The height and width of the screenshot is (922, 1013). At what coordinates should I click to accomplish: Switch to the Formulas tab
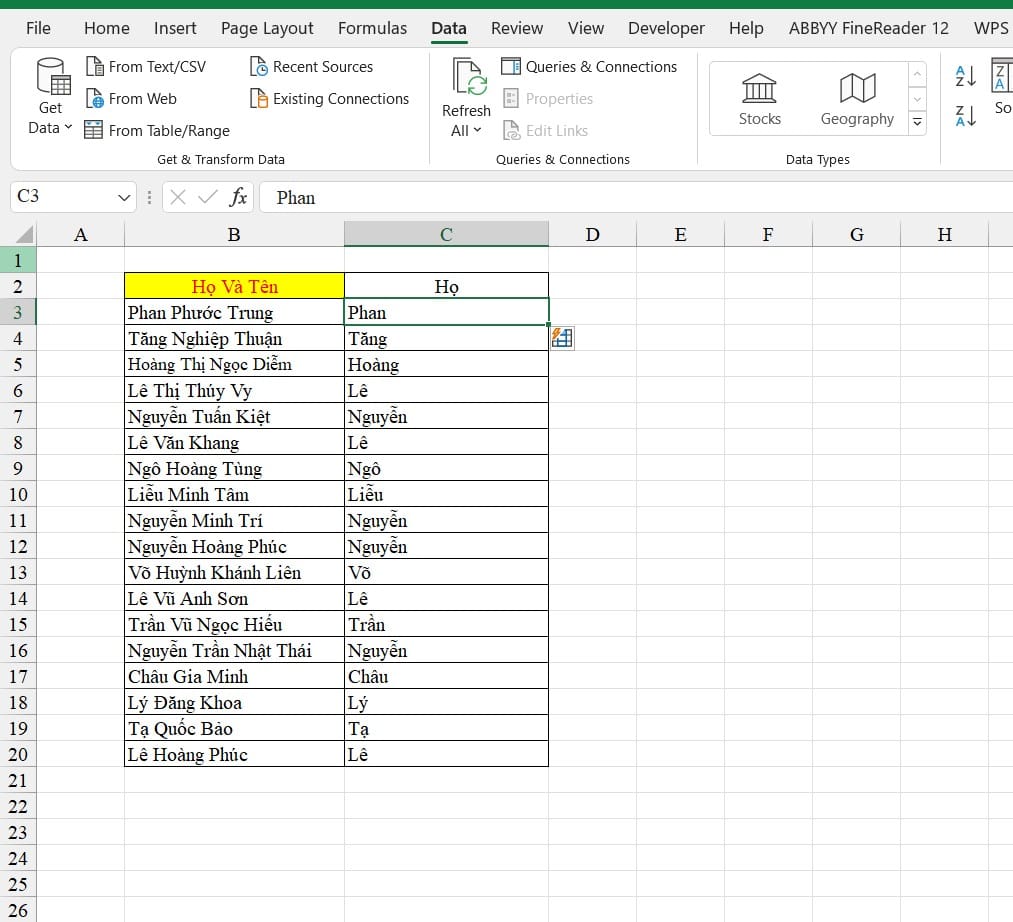pyautogui.click(x=372, y=28)
